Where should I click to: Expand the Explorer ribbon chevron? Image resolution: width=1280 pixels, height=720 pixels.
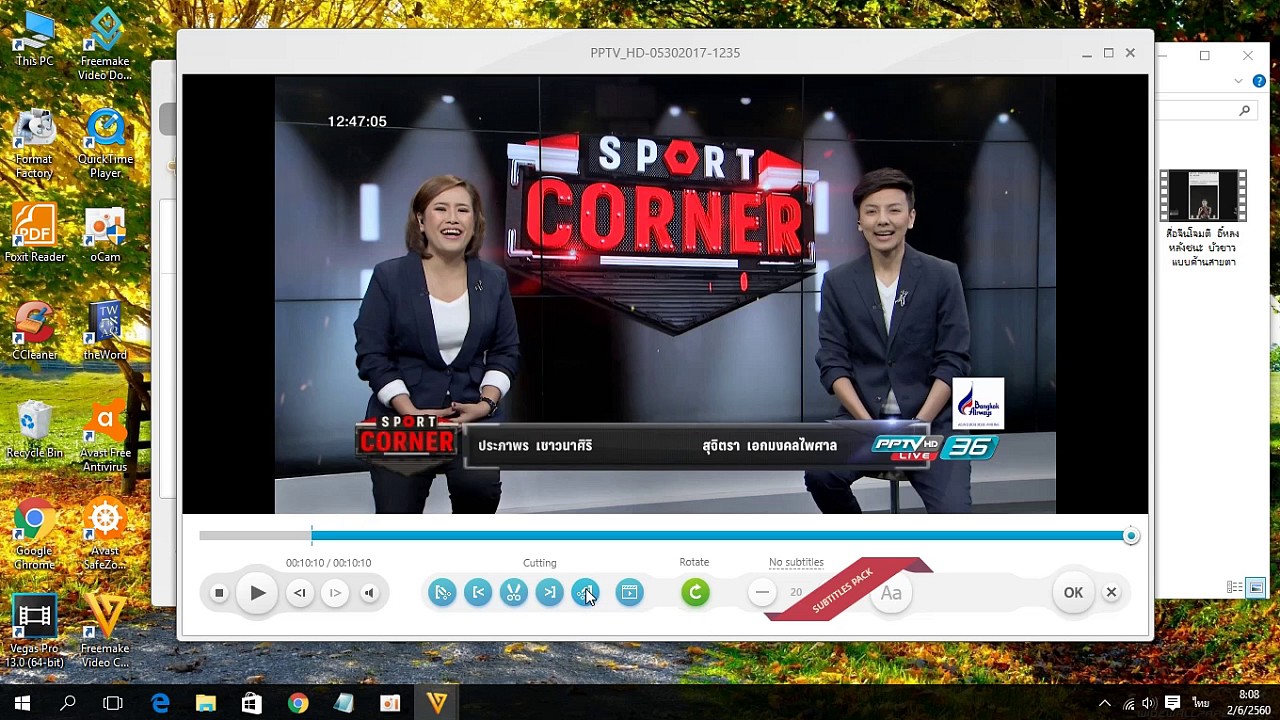(x=1238, y=81)
